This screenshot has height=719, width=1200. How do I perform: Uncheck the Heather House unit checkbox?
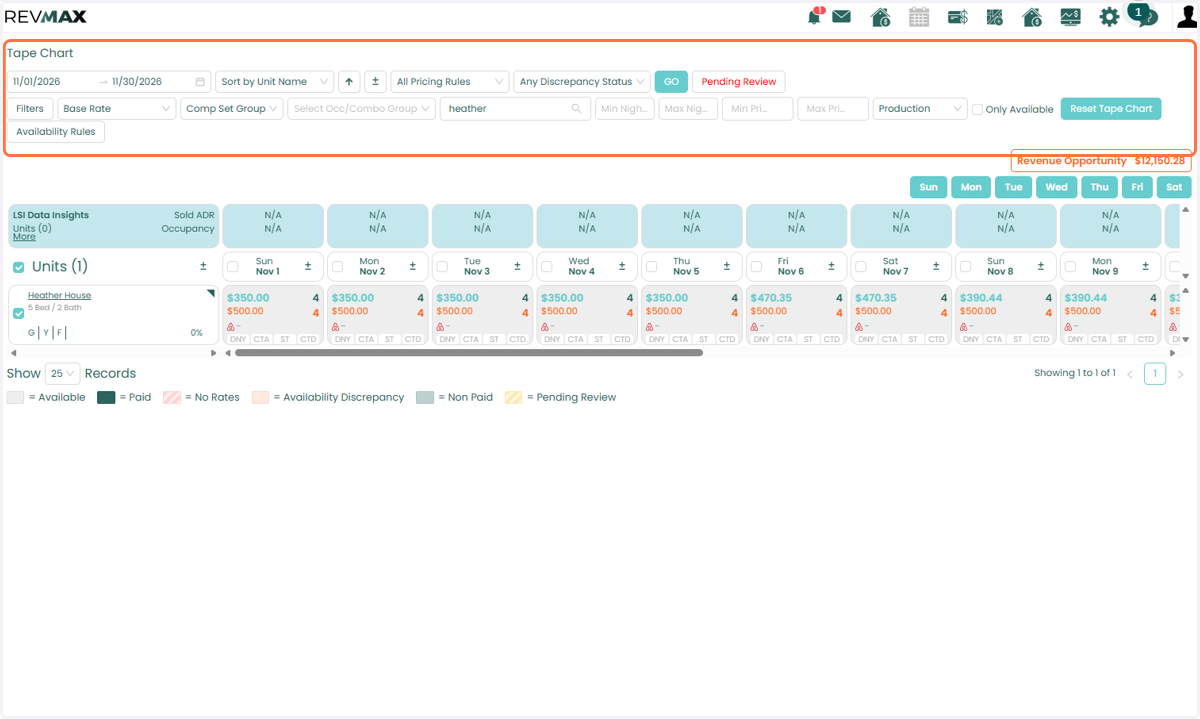click(x=19, y=313)
